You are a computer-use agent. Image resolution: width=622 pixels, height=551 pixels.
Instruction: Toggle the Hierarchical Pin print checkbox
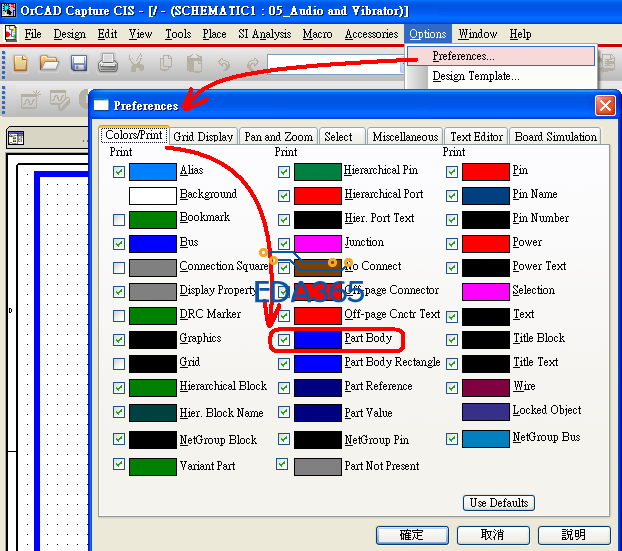284,172
